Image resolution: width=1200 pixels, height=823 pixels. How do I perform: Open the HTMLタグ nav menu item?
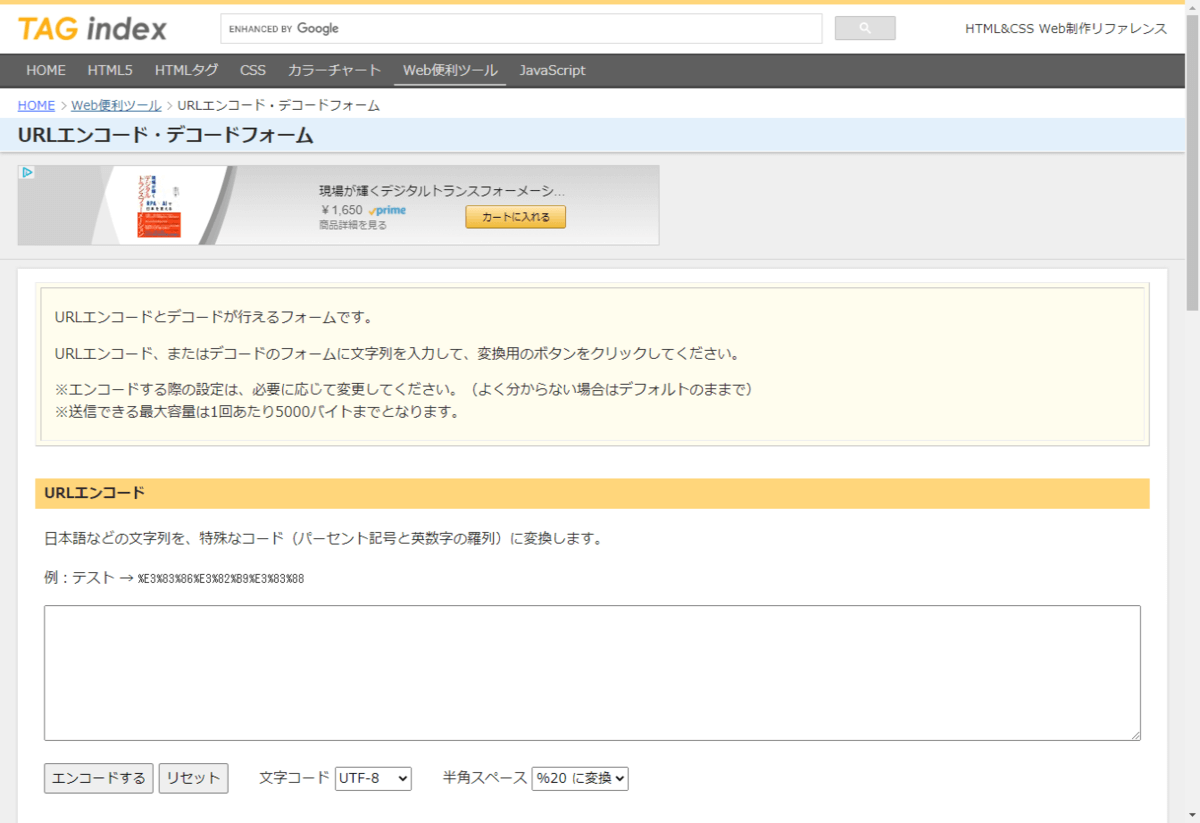pos(187,70)
